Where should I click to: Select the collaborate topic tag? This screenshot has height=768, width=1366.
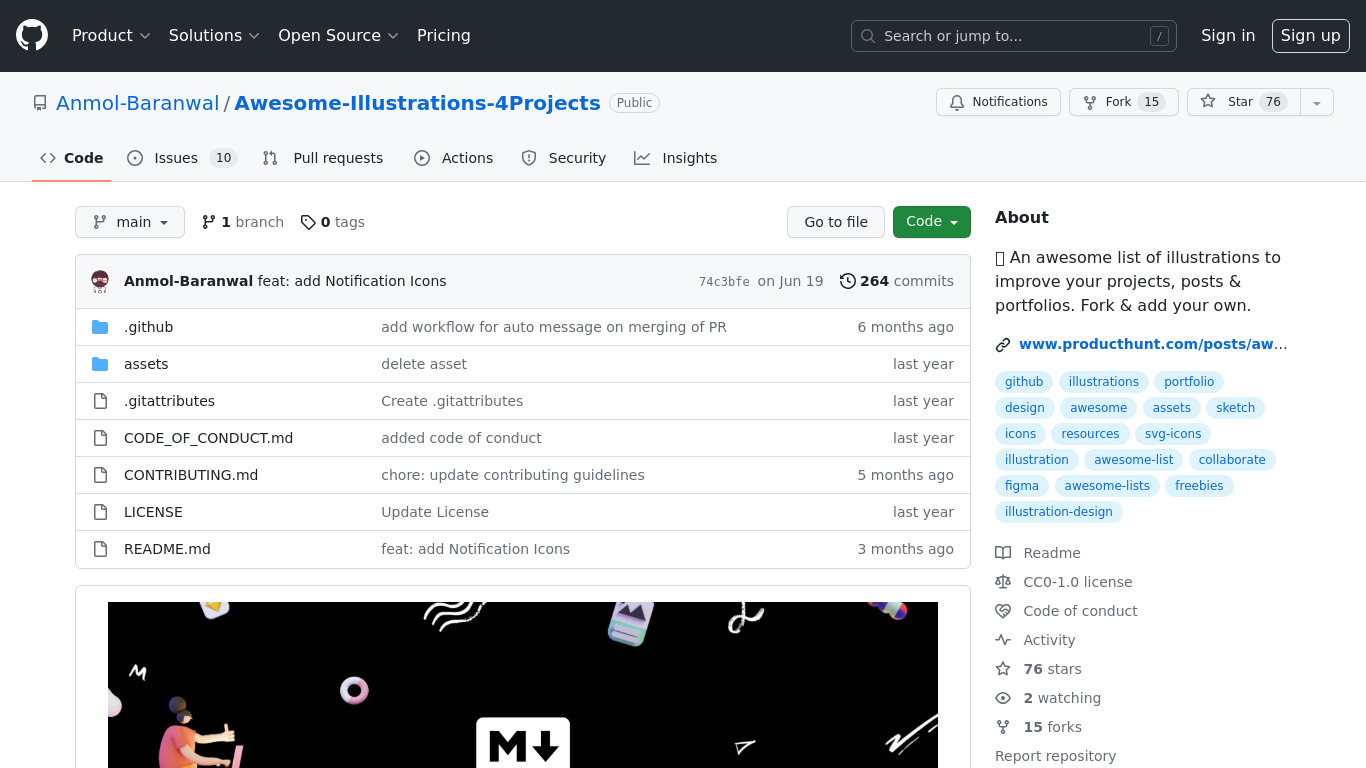point(1232,460)
